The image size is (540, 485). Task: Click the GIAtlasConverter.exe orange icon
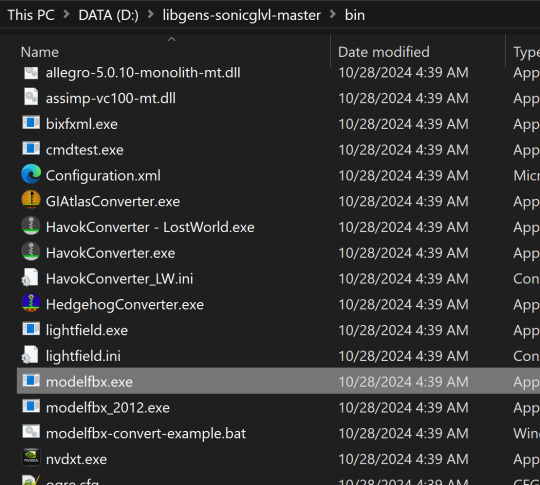[31, 200]
